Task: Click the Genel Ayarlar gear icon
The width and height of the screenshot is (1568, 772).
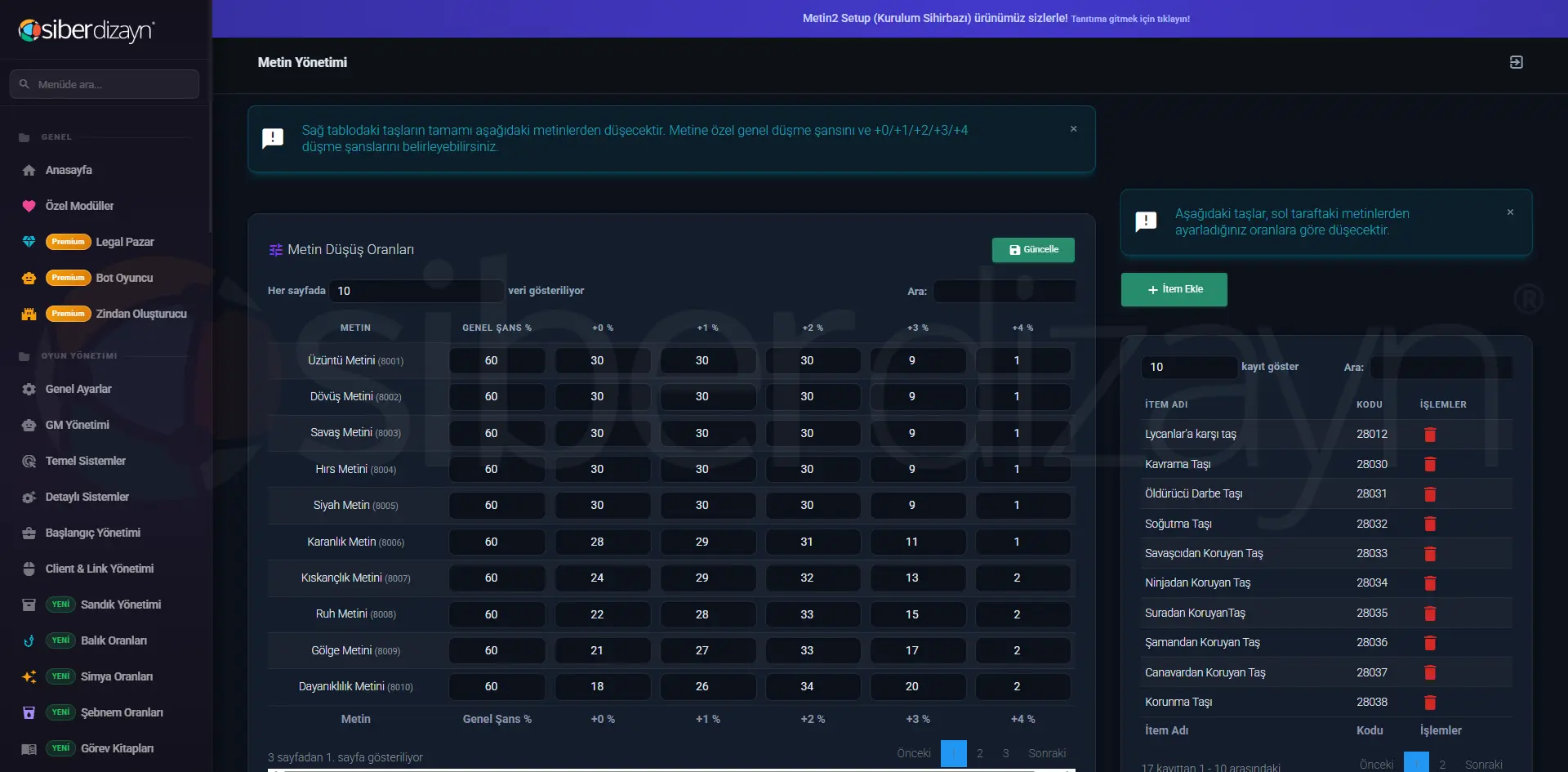Action: tap(29, 389)
